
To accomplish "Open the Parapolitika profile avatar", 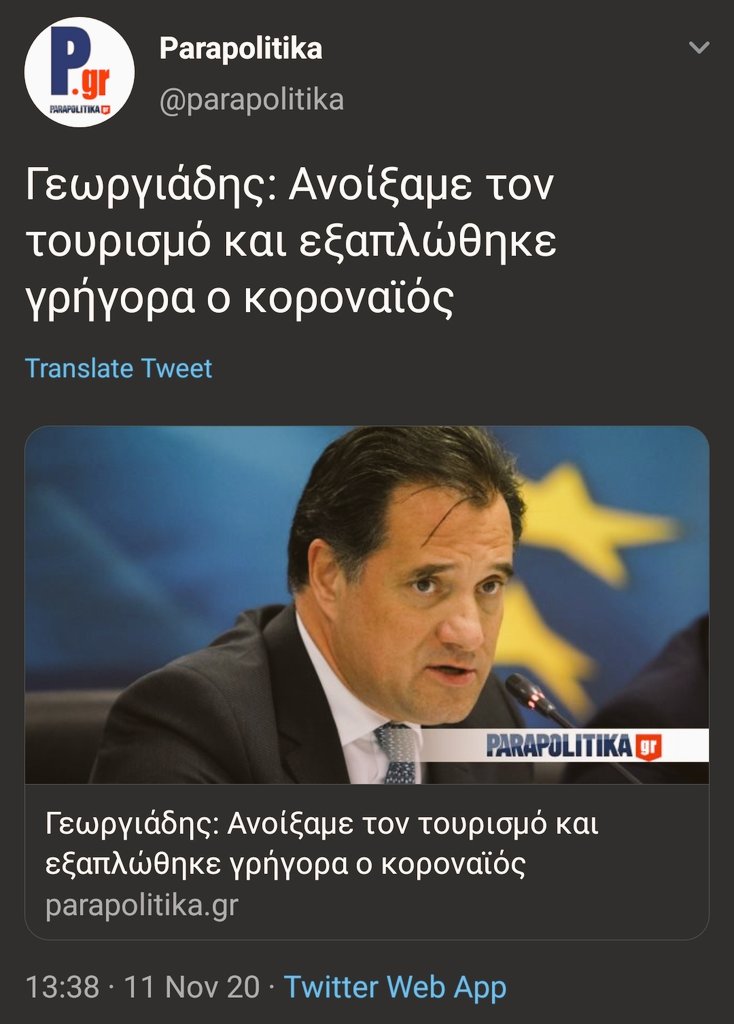I will (x=80, y=72).
